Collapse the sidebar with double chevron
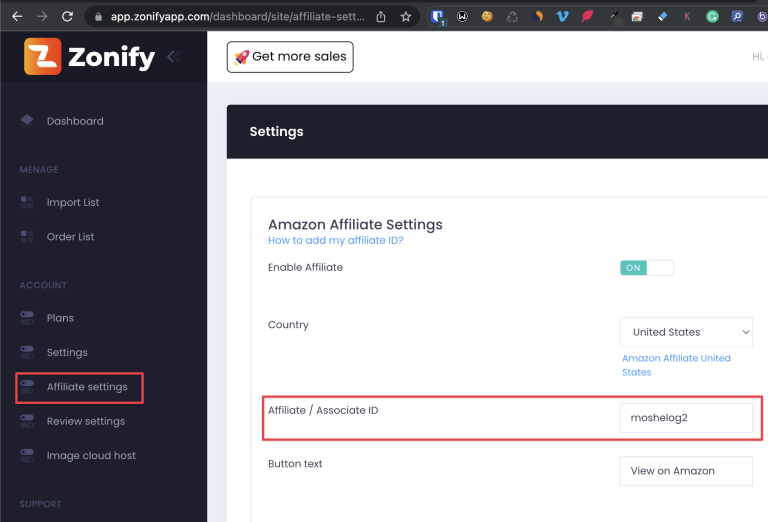The height and width of the screenshot is (522, 768). [173, 57]
